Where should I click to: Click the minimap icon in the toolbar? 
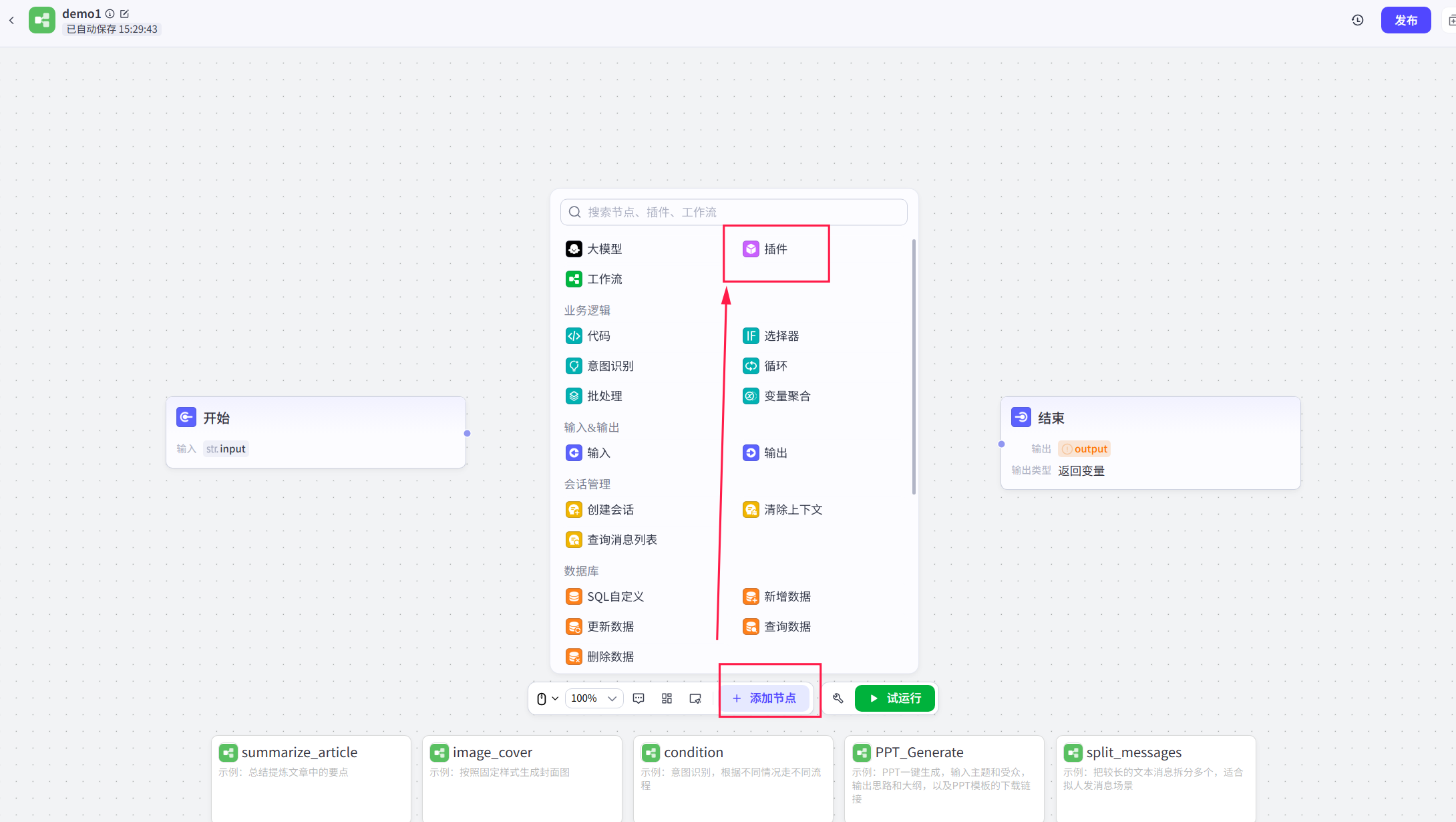click(695, 698)
